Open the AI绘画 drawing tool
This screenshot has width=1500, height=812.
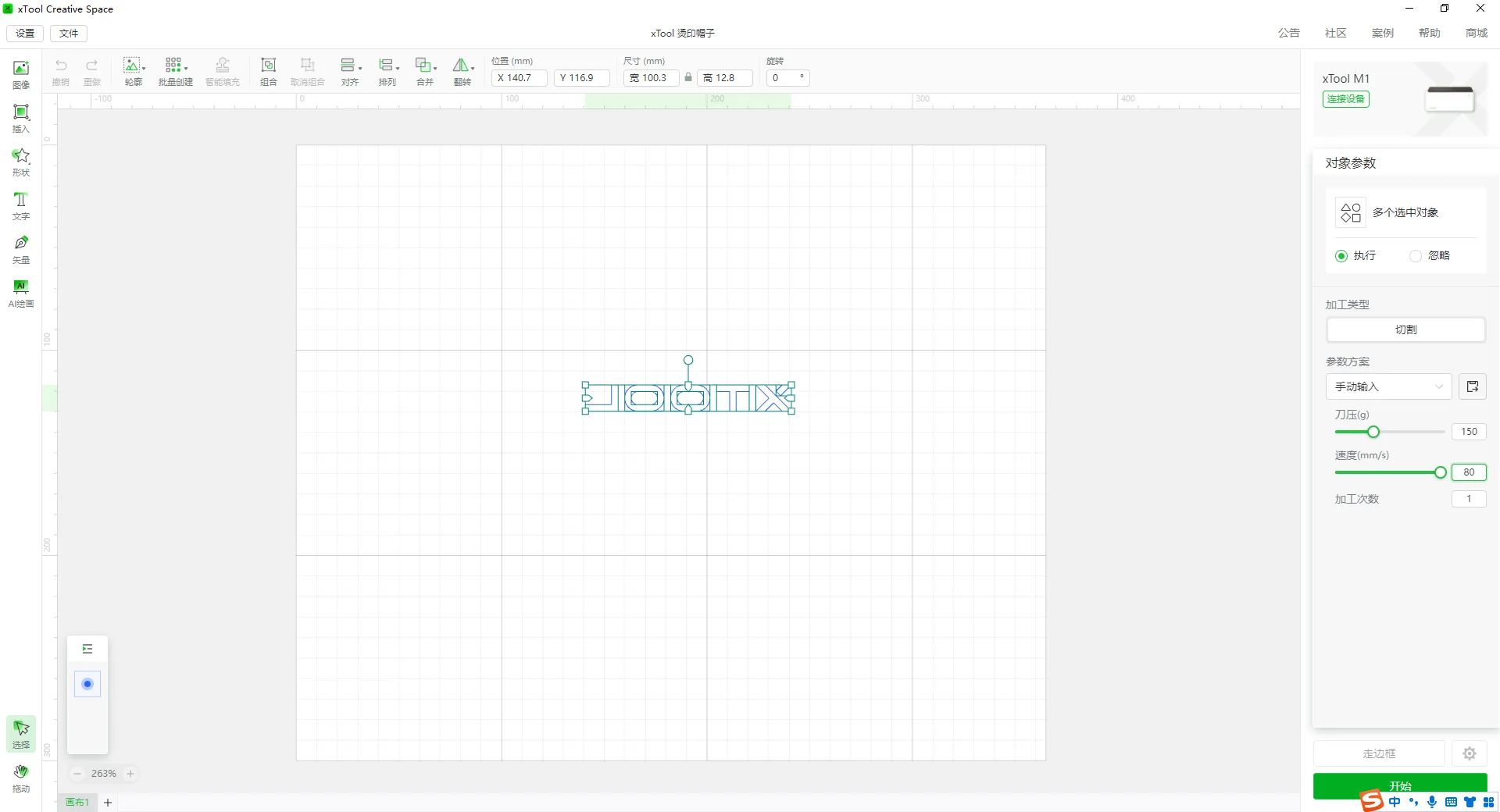click(x=21, y=293)
